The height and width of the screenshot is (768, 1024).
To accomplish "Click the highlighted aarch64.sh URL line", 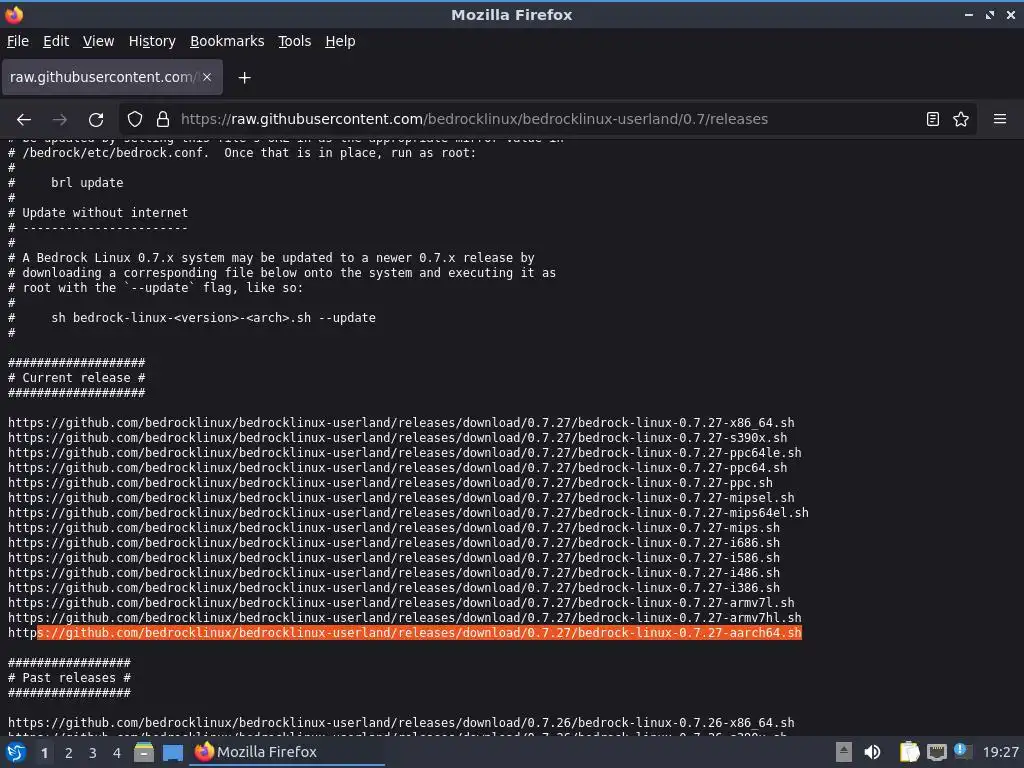I will (404, 633).
